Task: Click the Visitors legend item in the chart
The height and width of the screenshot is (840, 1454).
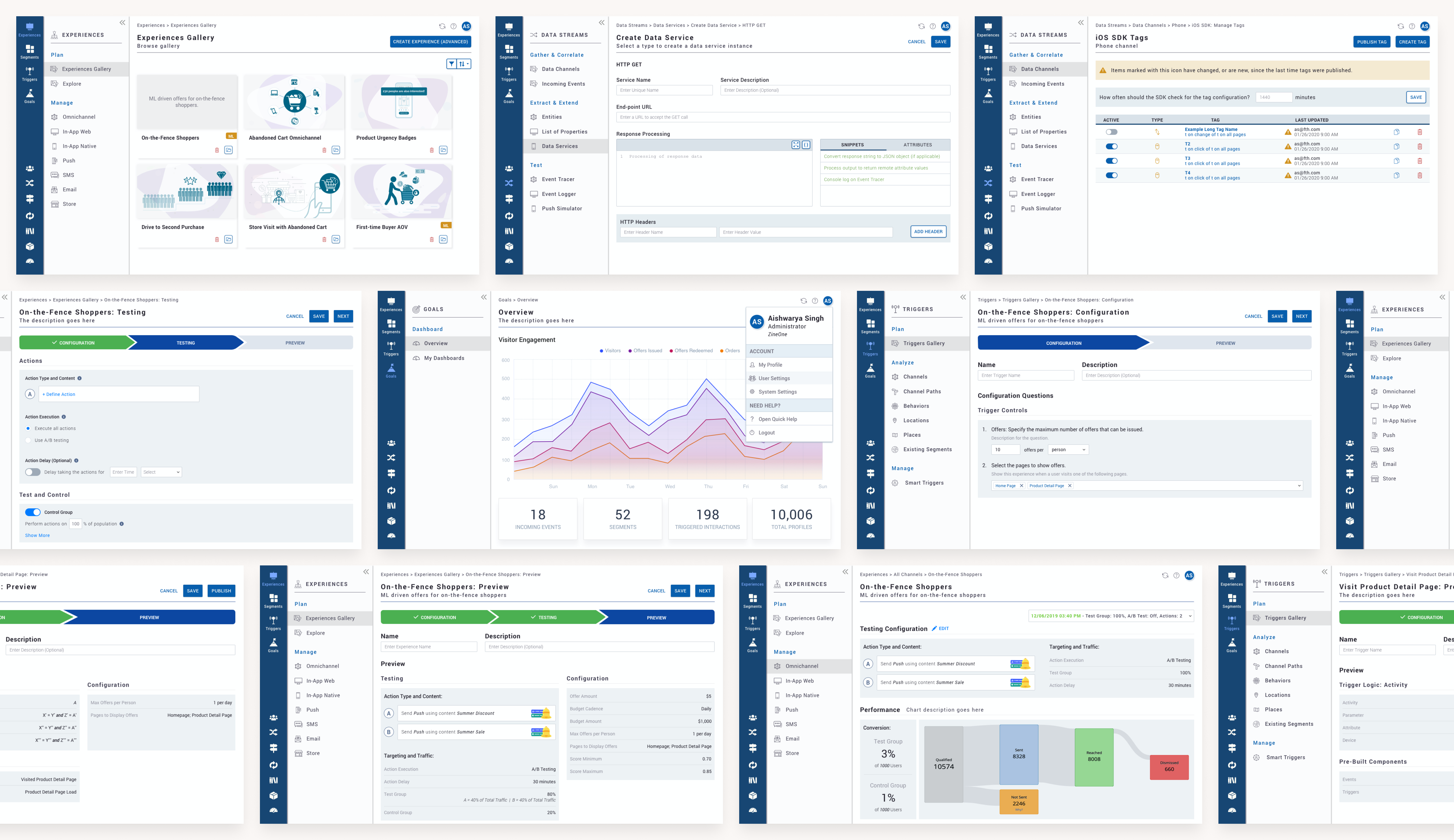Action: click(610, 351)
